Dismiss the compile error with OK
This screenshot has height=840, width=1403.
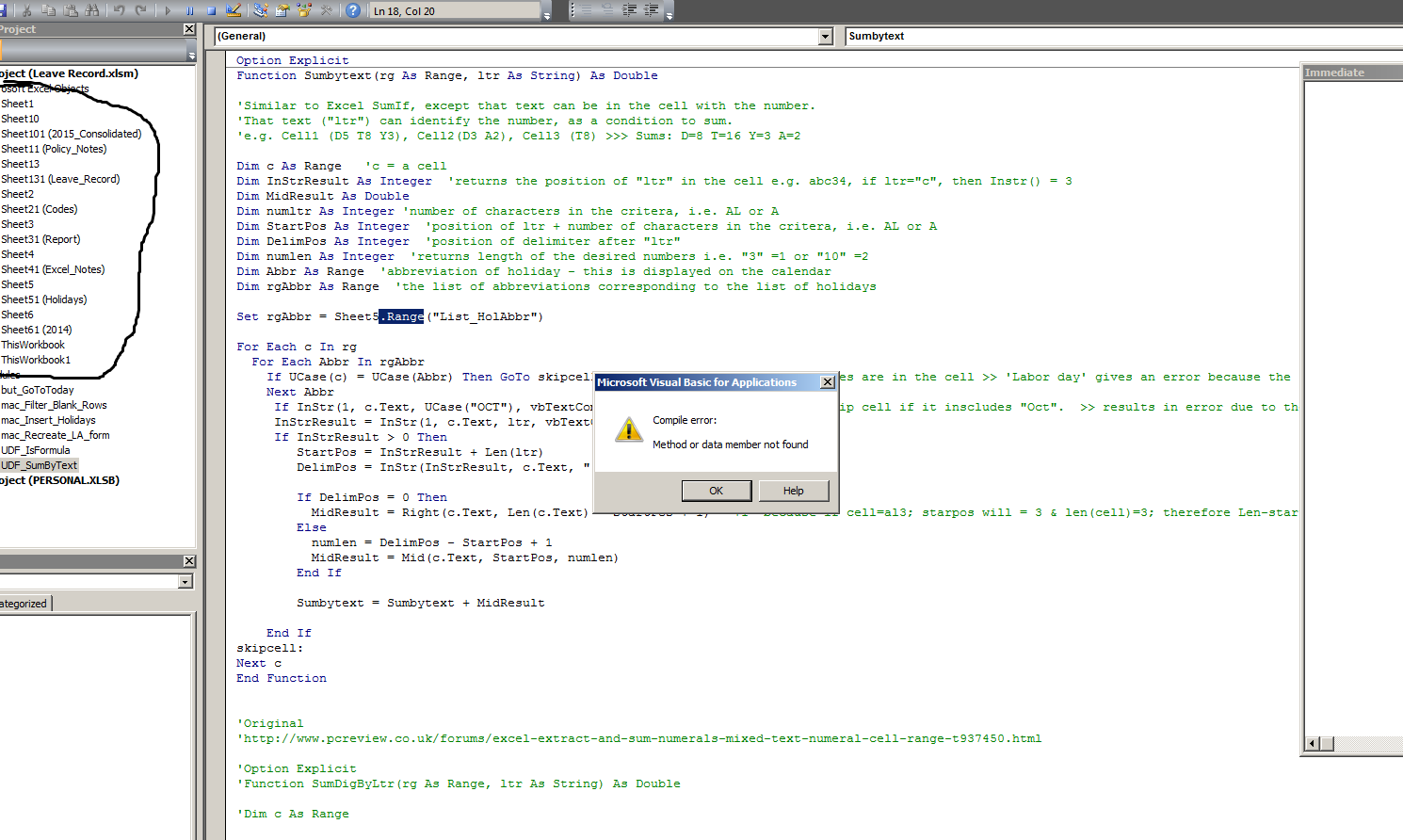coord(717,490)
